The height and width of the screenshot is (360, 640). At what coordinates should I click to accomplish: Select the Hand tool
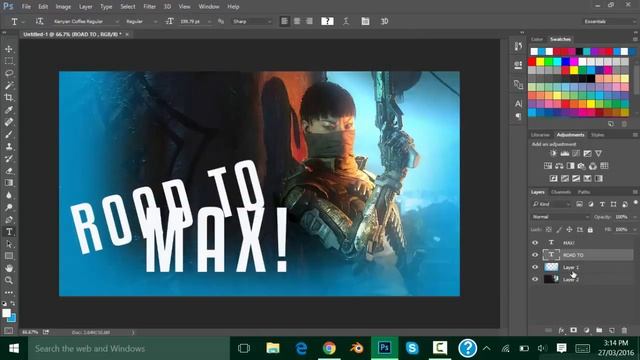[9, 268]
